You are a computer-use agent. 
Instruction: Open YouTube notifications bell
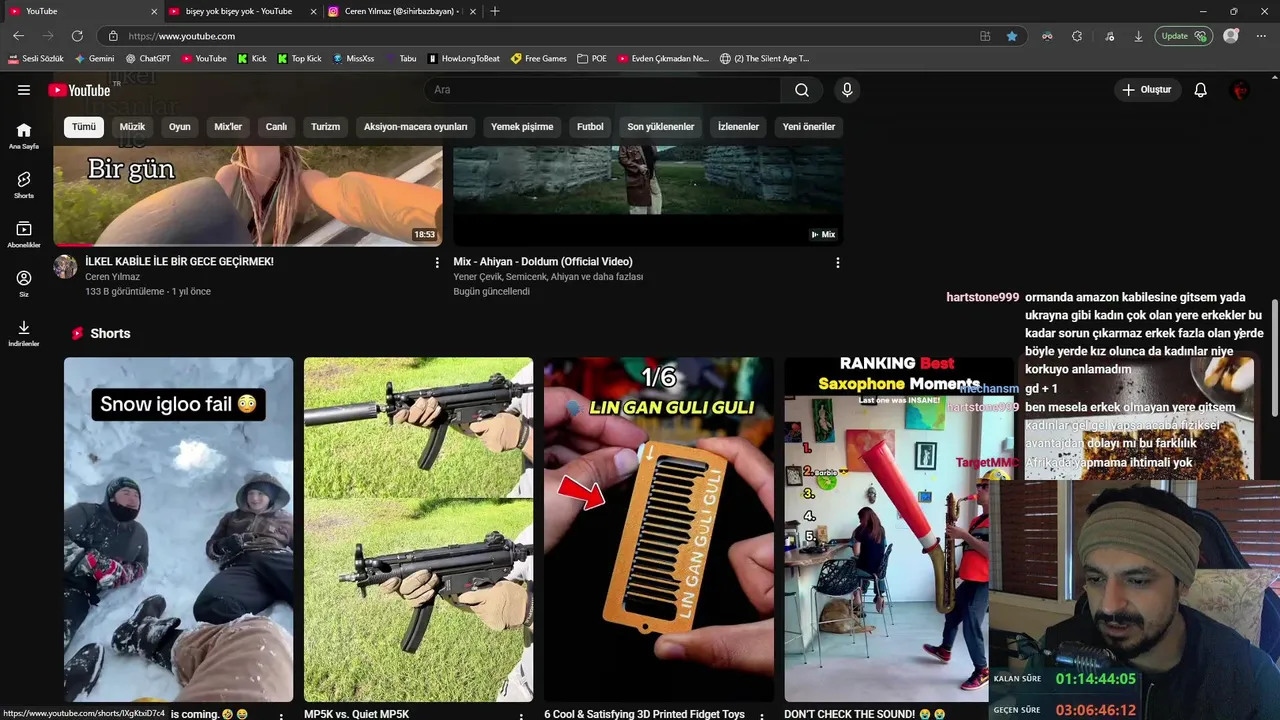[x=1201, y=90]
